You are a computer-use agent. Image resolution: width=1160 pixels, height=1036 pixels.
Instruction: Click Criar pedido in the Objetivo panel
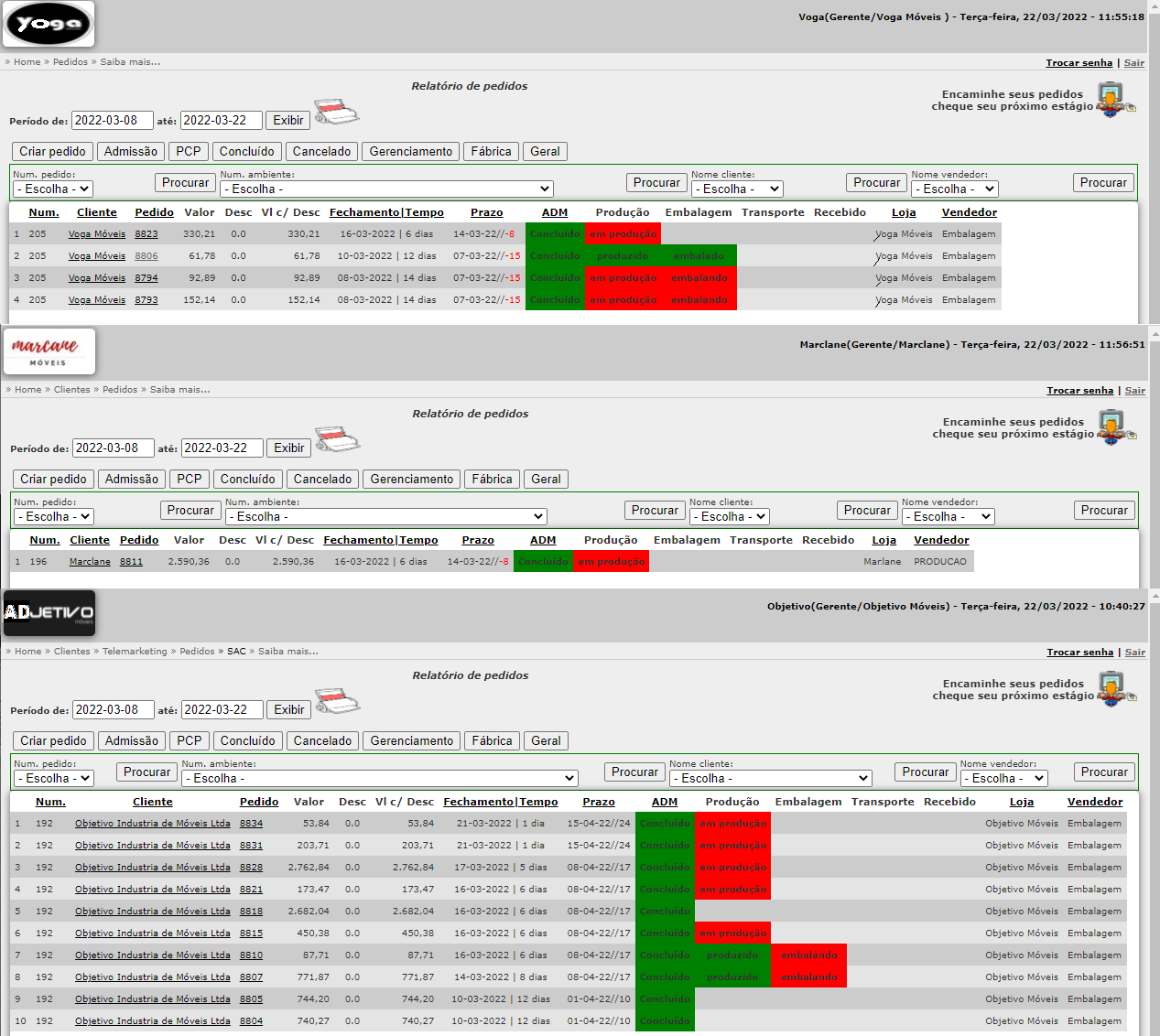click(x=54, y=741)
